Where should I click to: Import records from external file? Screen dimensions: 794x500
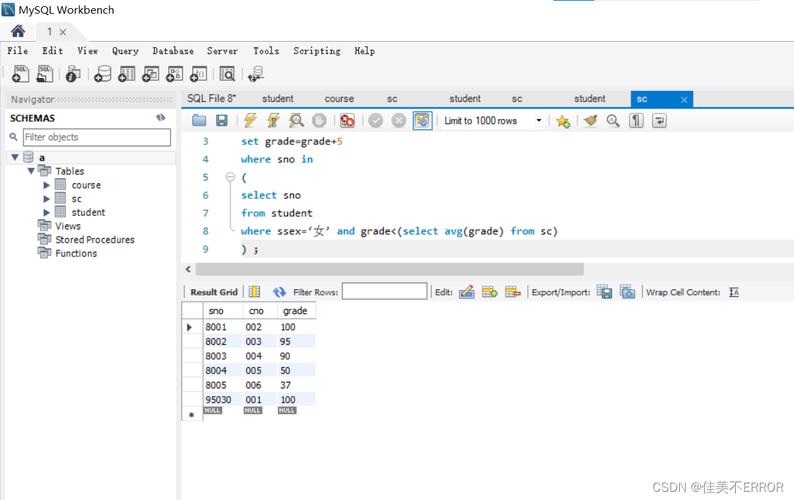(x=627, y=292)
